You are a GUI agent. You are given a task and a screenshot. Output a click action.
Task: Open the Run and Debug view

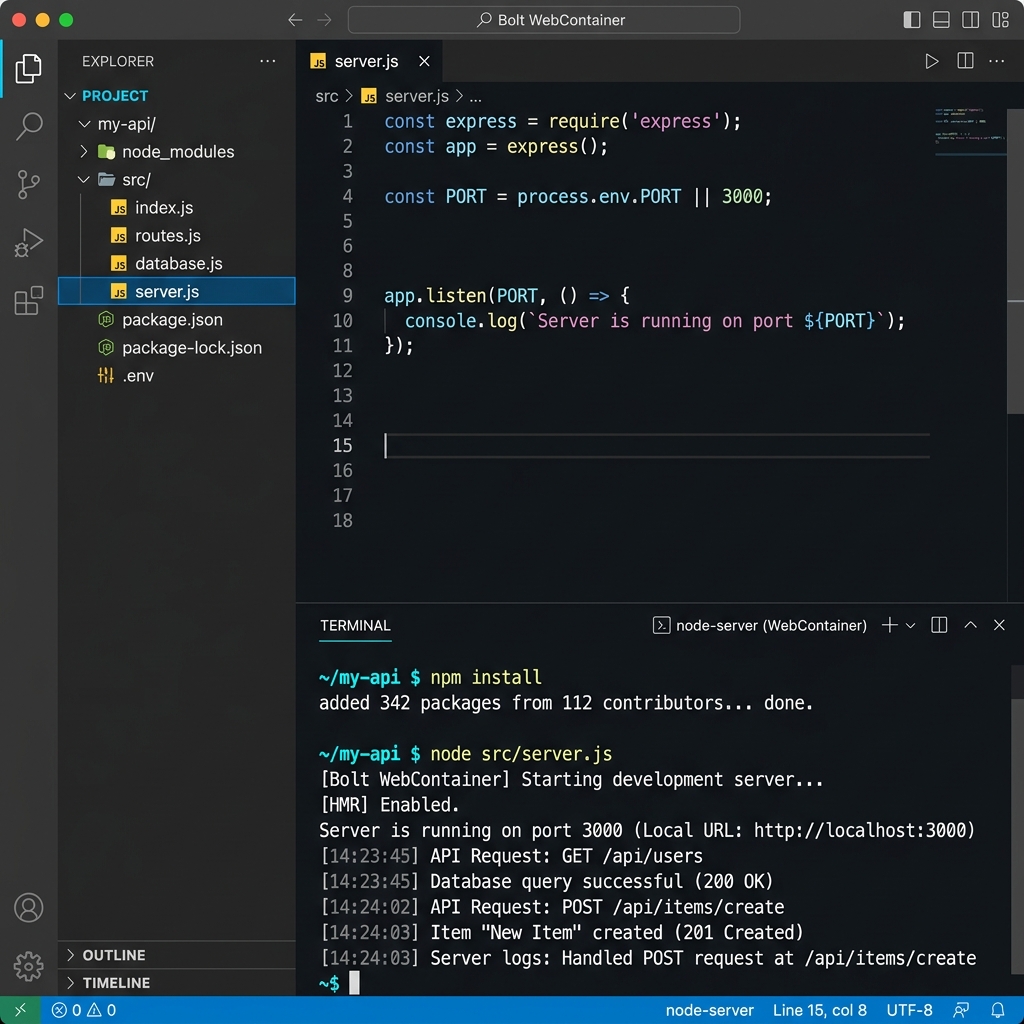tap(28, 242)
